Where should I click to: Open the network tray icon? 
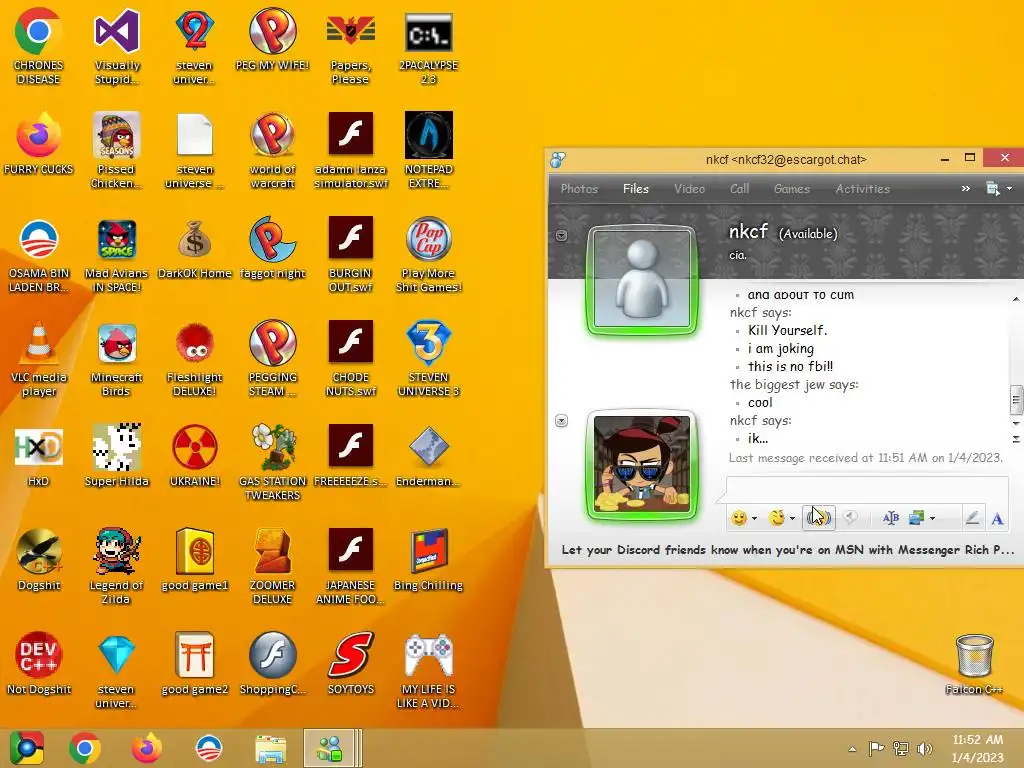901,748
